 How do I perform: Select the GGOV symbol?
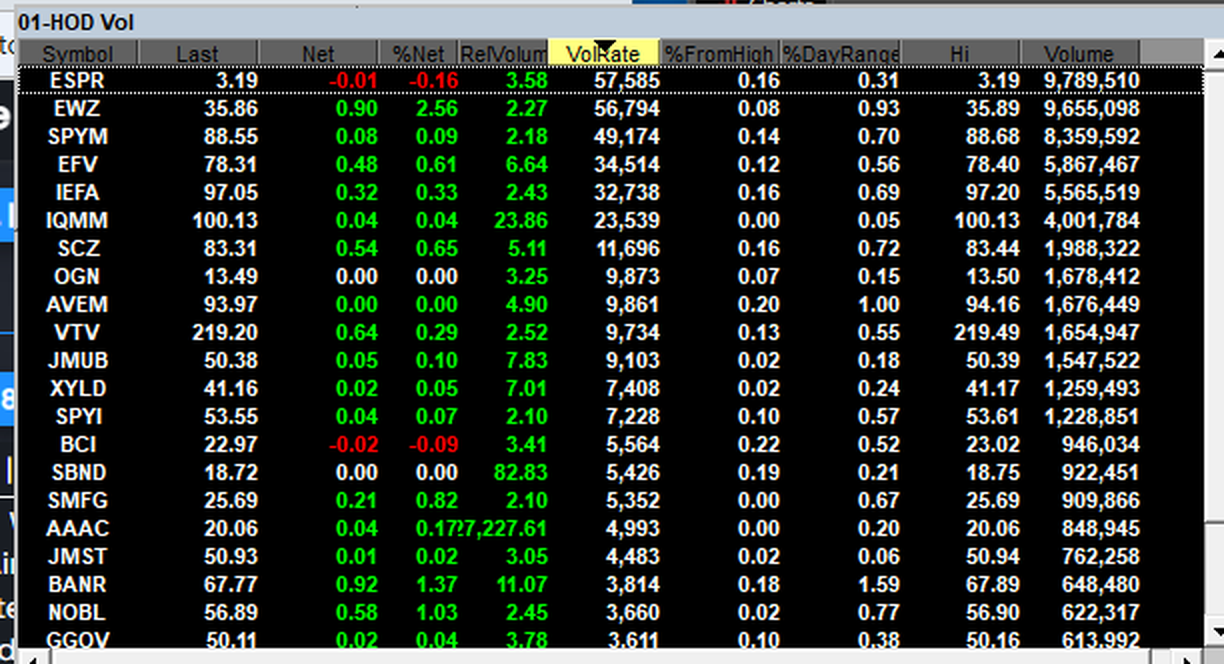(78, 639)
